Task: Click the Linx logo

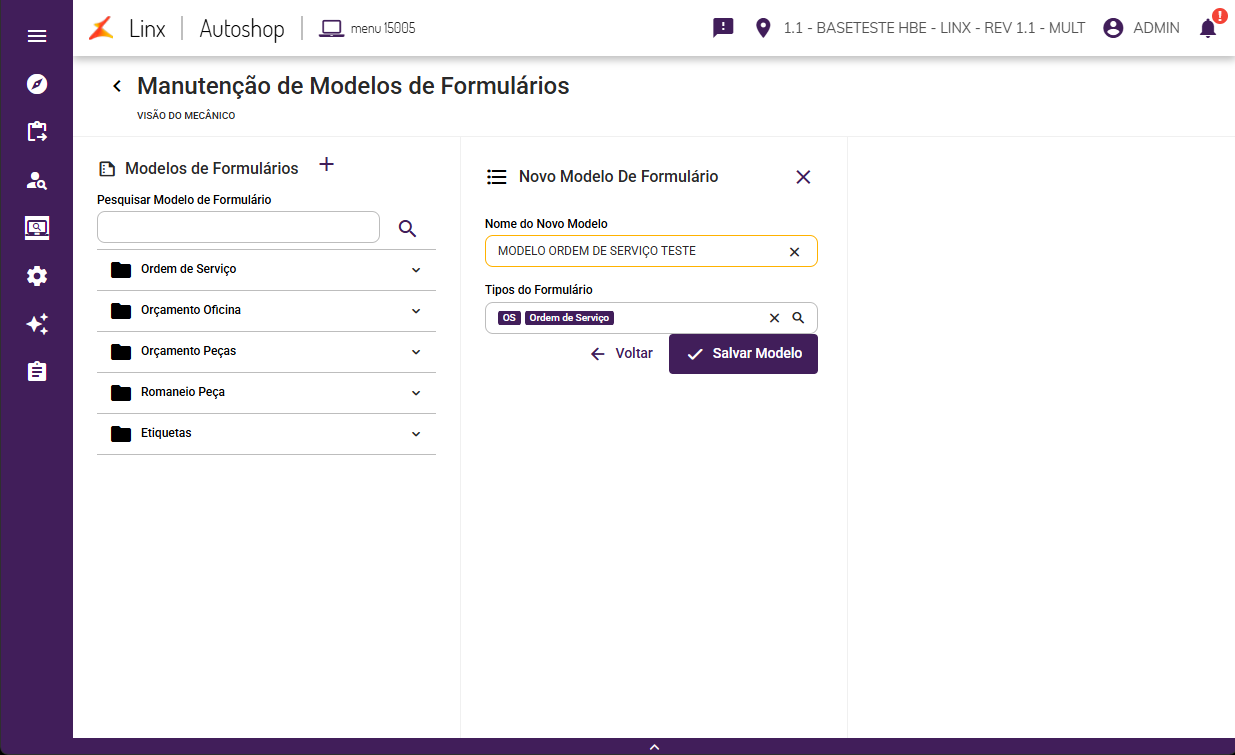Action: pyautogui.click(x=125, y=28)
